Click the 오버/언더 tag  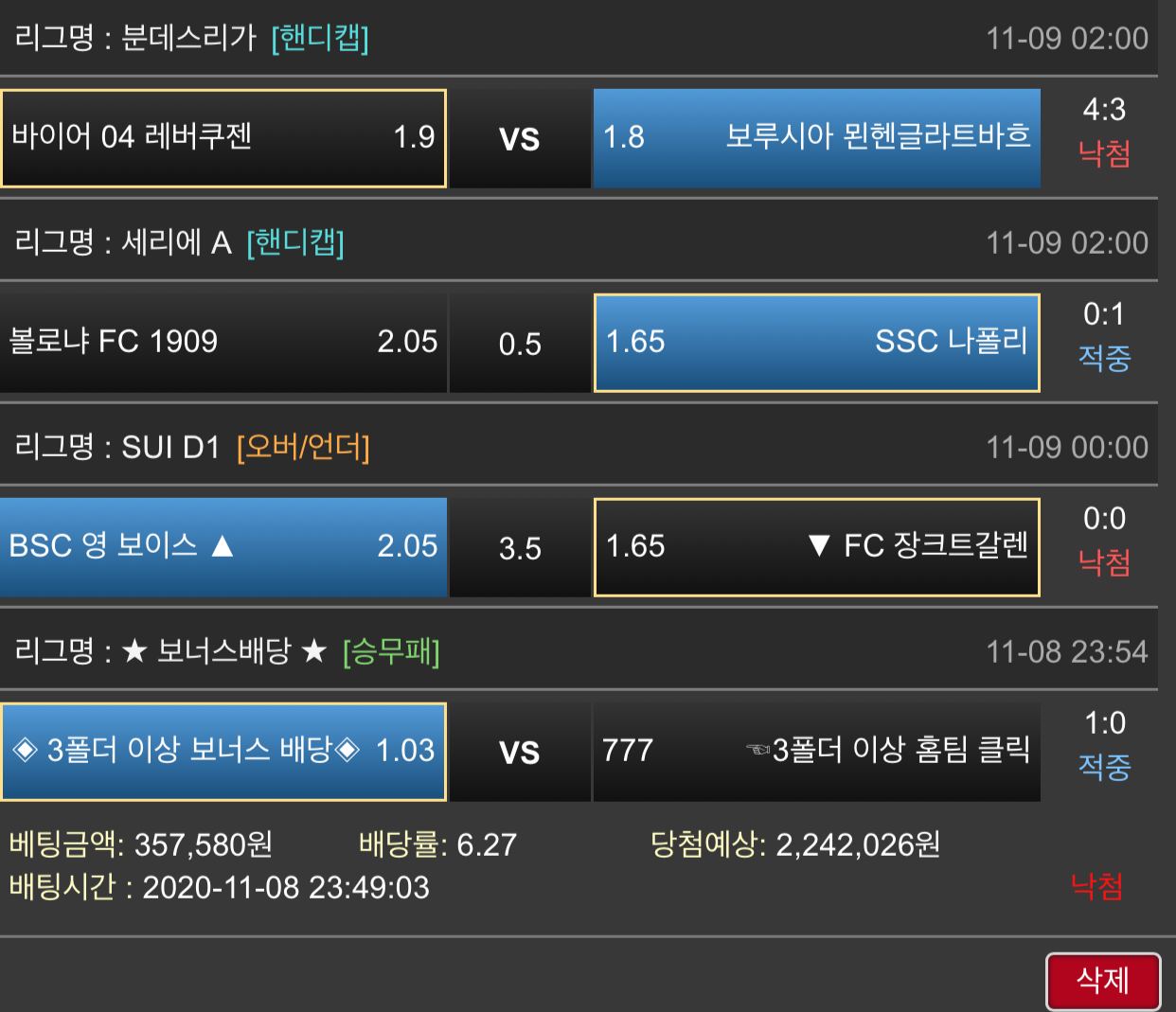[303, 448]
